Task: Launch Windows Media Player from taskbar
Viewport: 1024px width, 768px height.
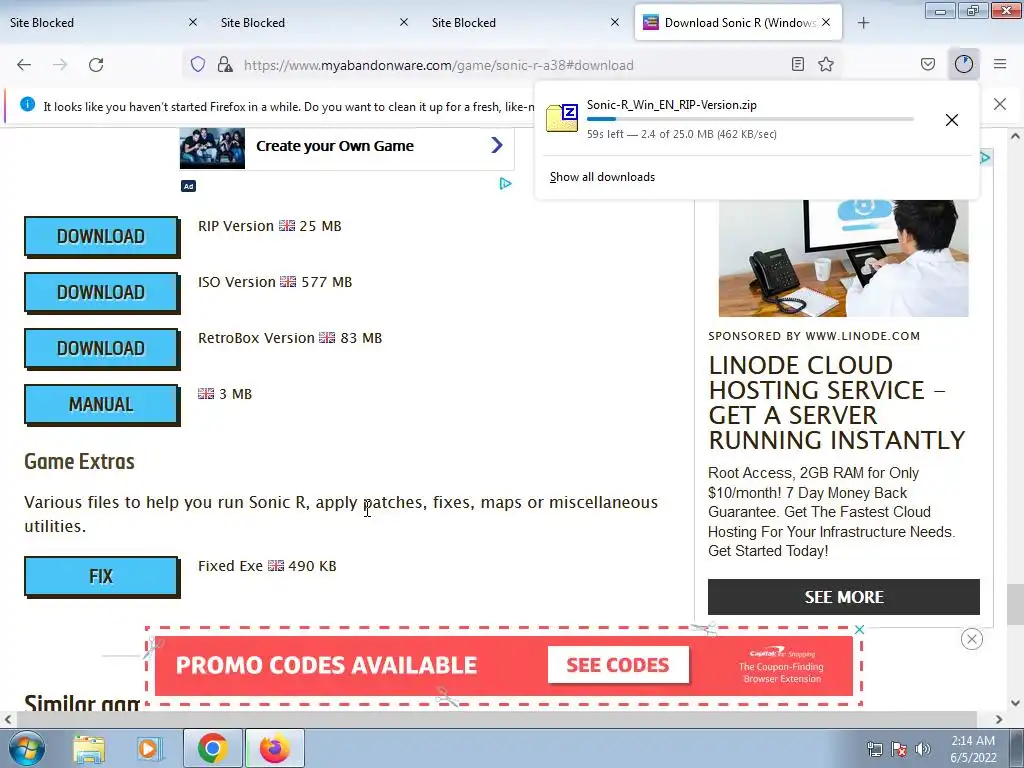Action: click(149, 748)
